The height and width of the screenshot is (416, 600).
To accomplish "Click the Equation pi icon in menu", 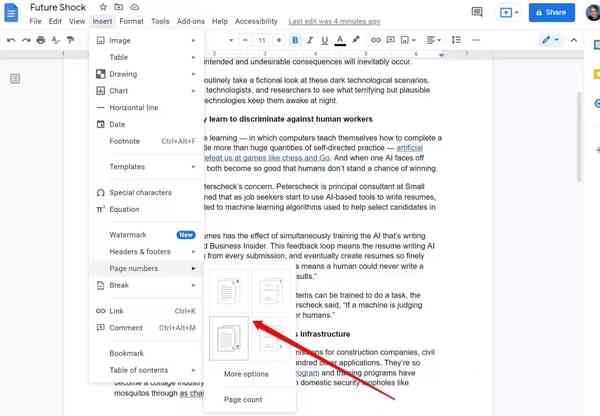I will [101, 209].
